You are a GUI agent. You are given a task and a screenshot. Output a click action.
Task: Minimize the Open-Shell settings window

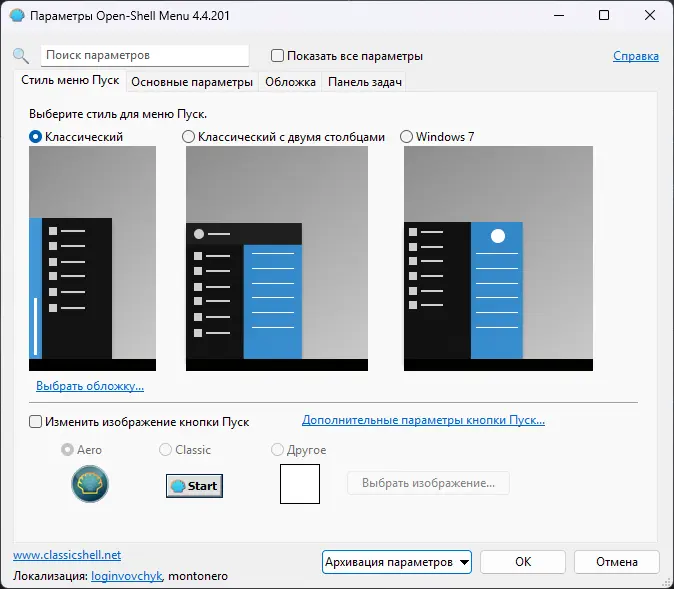[559, 15]
